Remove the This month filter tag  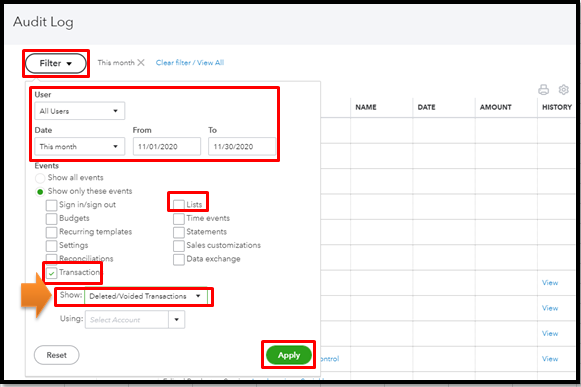coord(141,63)
